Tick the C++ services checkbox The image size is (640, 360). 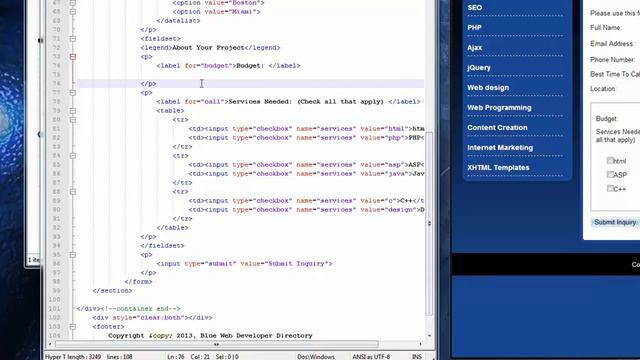click(610, 188)
